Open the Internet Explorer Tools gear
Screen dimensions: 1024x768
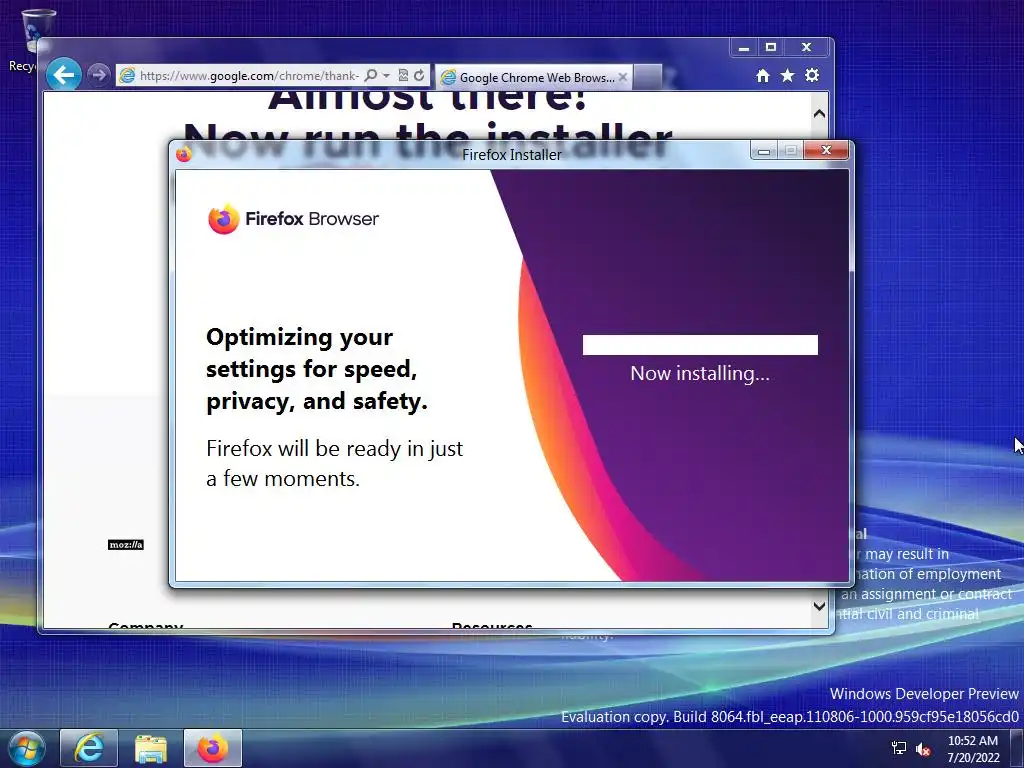tap(812, 75)
